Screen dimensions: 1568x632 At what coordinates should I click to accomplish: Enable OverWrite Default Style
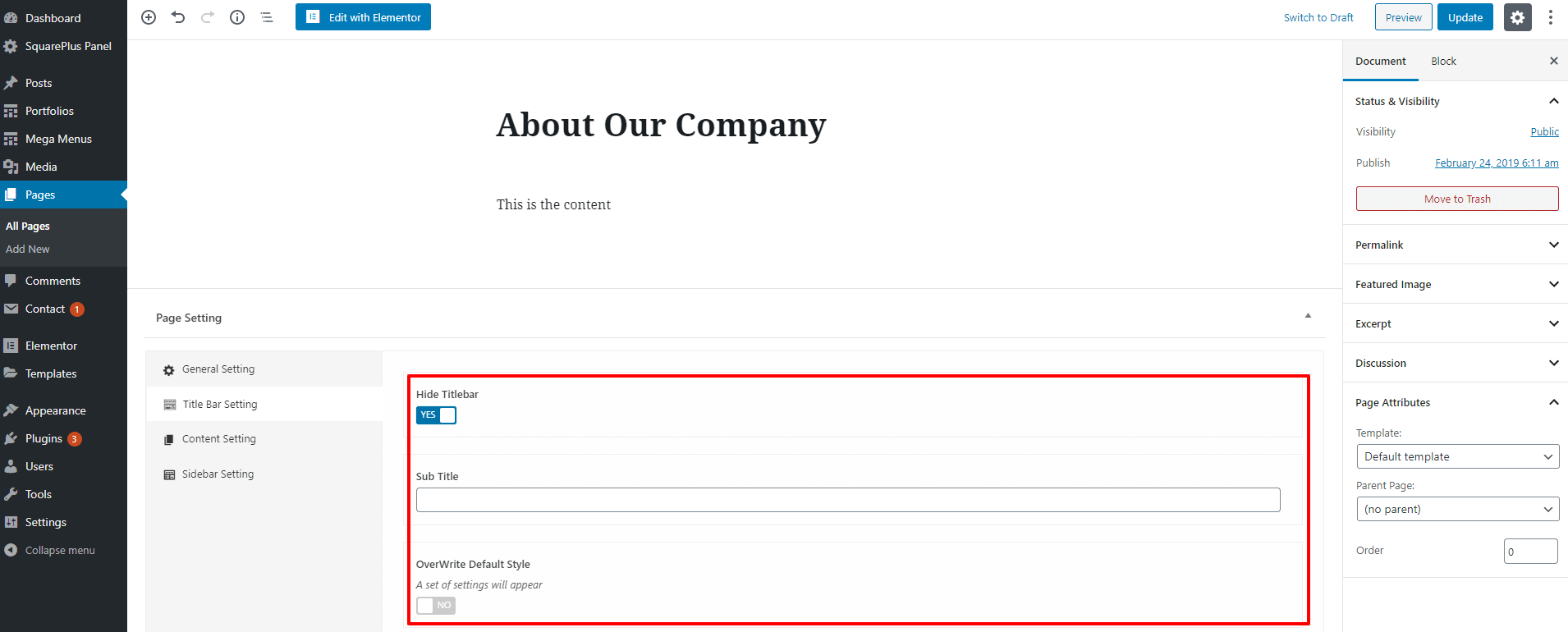point(435,605)
